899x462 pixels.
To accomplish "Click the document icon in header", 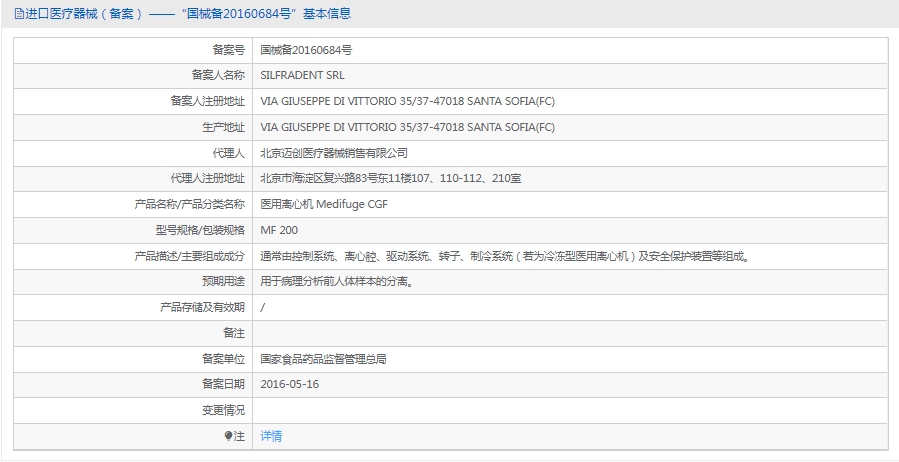I will [19, 14].
